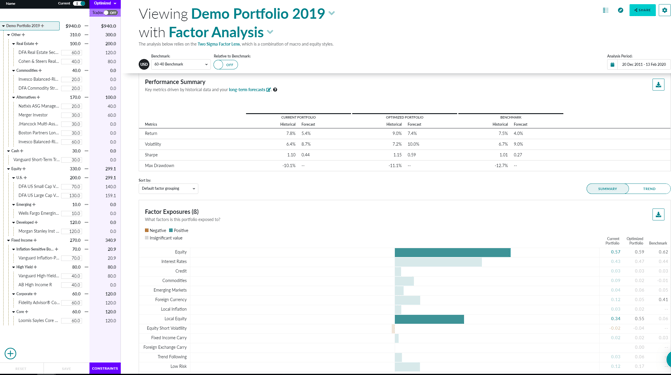671x375 pixels.
Task: Open the 60-40 Benchmark dropdown
Action: 180,64
